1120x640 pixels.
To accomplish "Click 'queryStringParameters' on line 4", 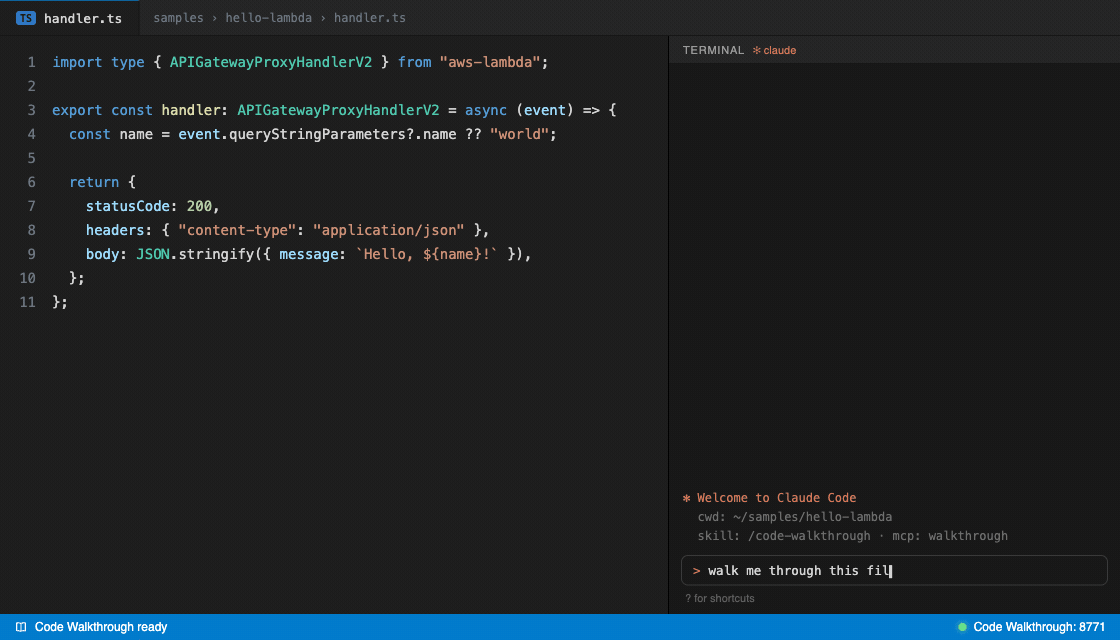I will pos(317,134).
